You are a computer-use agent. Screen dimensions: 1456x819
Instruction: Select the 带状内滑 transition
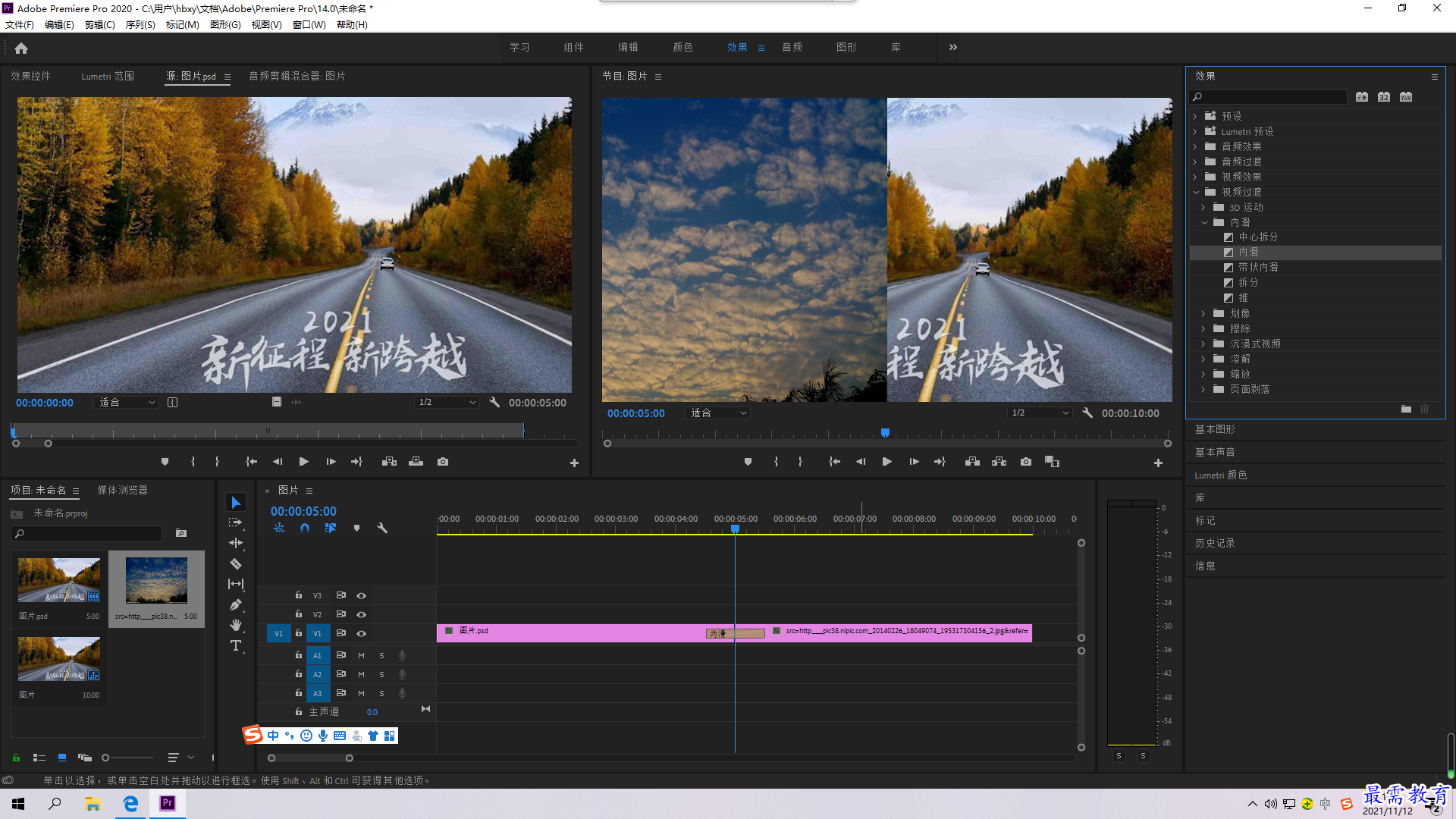pyautogui.click(x=1258, y=267)
